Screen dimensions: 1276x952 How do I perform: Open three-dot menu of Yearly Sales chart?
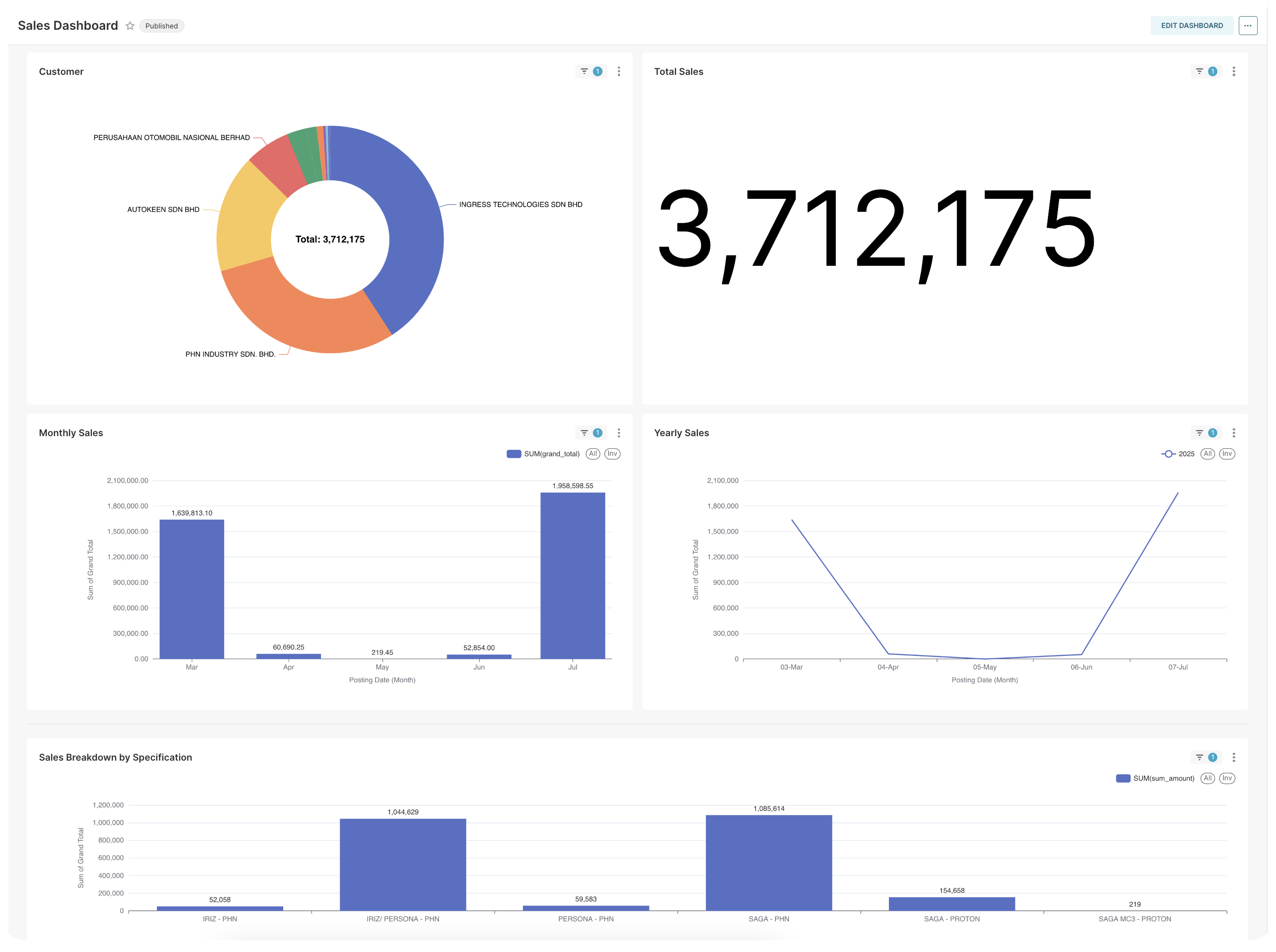pos(1234,433)
